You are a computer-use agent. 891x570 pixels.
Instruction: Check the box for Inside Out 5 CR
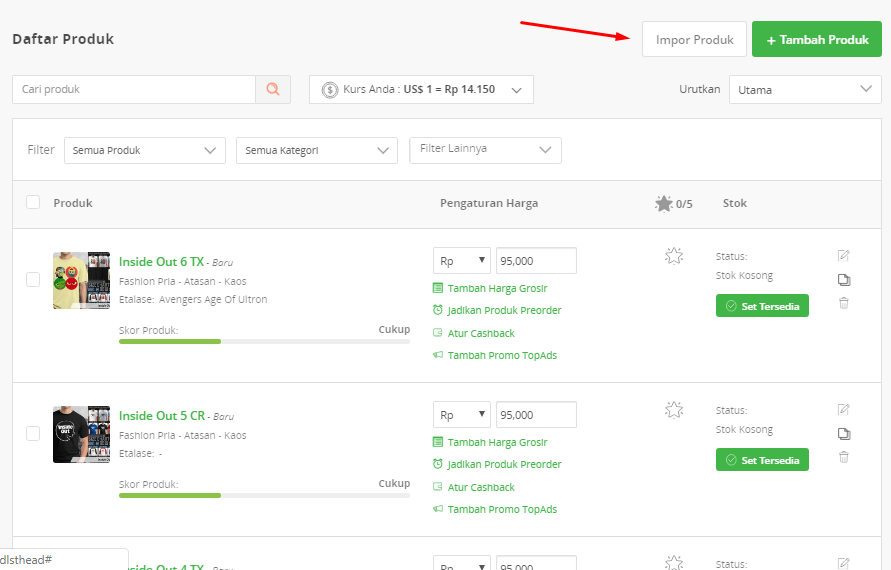[33, 434]
